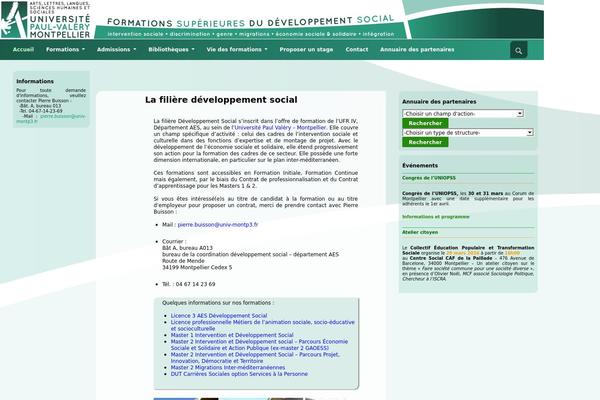Click the '34199 Montpellier Cedex 5' address line
Viewport: 600px width, 400px height.
[x=197, y=268]
